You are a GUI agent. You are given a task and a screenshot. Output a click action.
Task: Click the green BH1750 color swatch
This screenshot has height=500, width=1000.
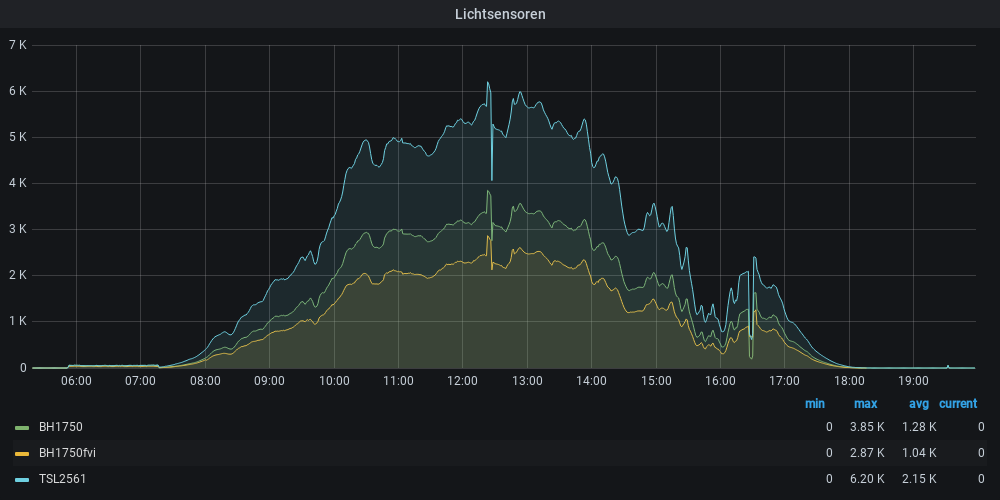(22, 427)
